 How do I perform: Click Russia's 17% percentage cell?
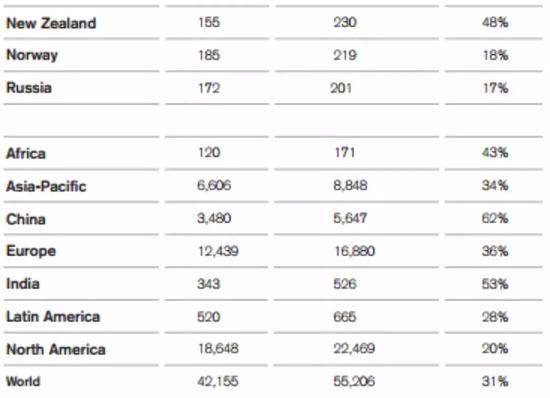click(495, 88)
